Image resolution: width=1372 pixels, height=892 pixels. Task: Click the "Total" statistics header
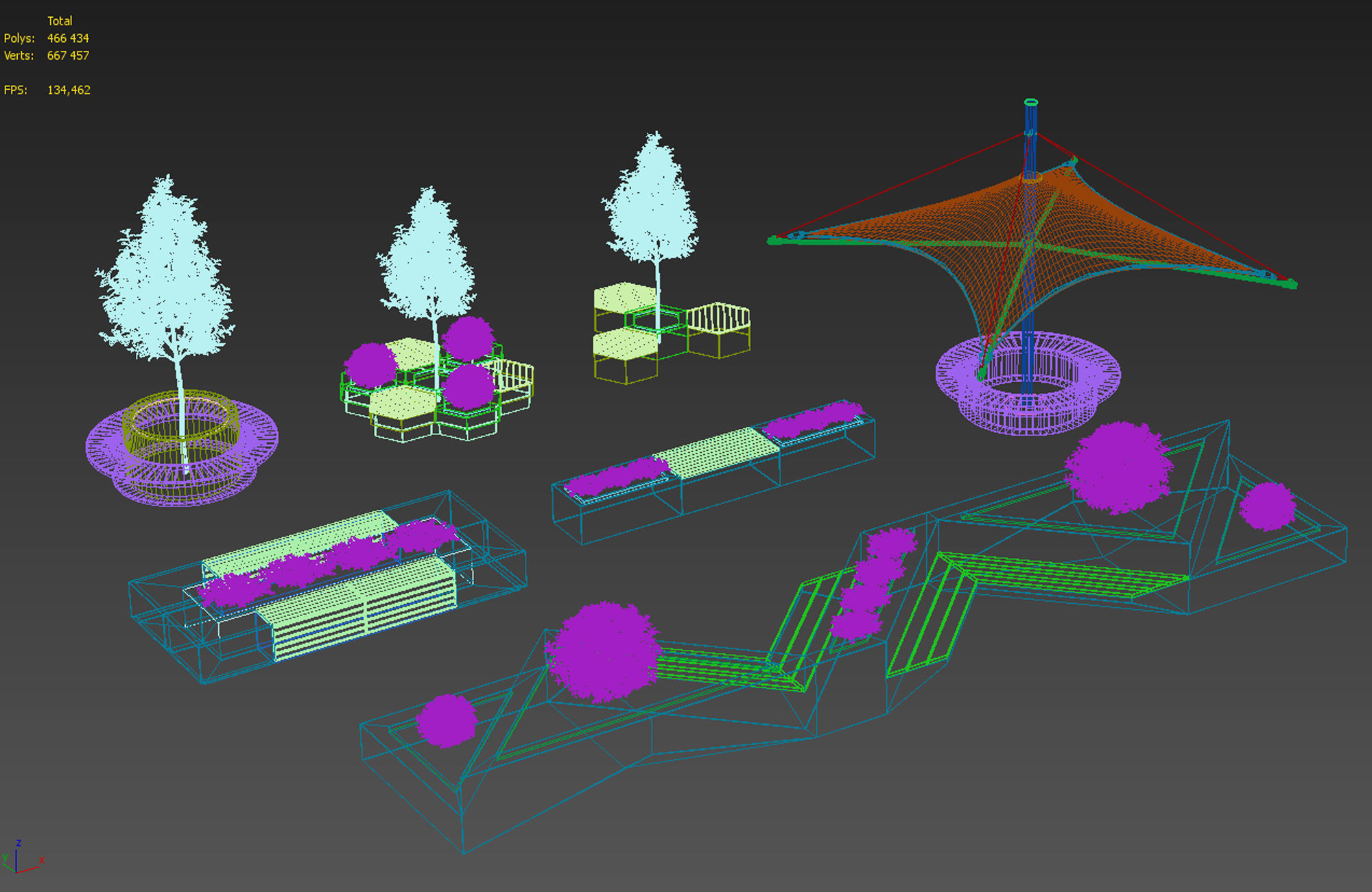coord(60,21)
